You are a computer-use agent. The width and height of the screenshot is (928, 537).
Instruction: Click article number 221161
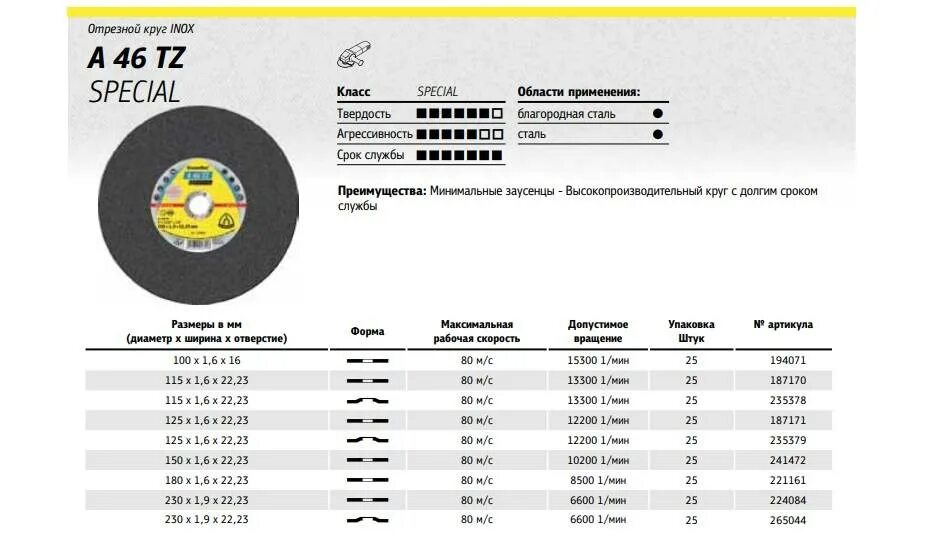coord(788,480)
